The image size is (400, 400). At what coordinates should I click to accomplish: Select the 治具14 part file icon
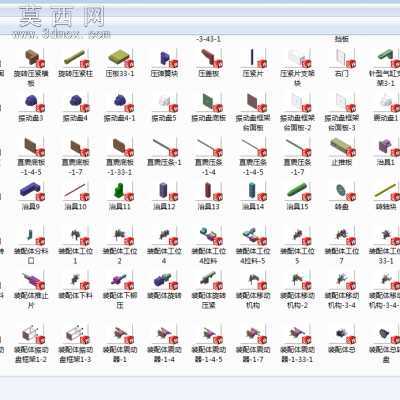click(253, 191)
